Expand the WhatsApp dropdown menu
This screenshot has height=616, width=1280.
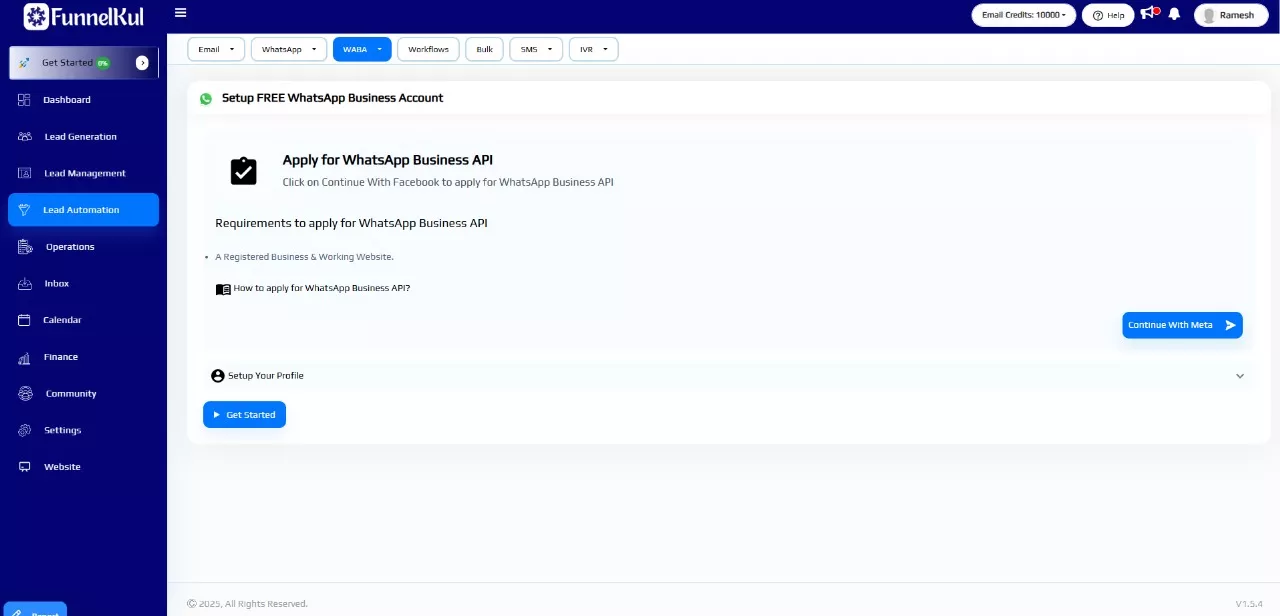(x=289, y=49)
